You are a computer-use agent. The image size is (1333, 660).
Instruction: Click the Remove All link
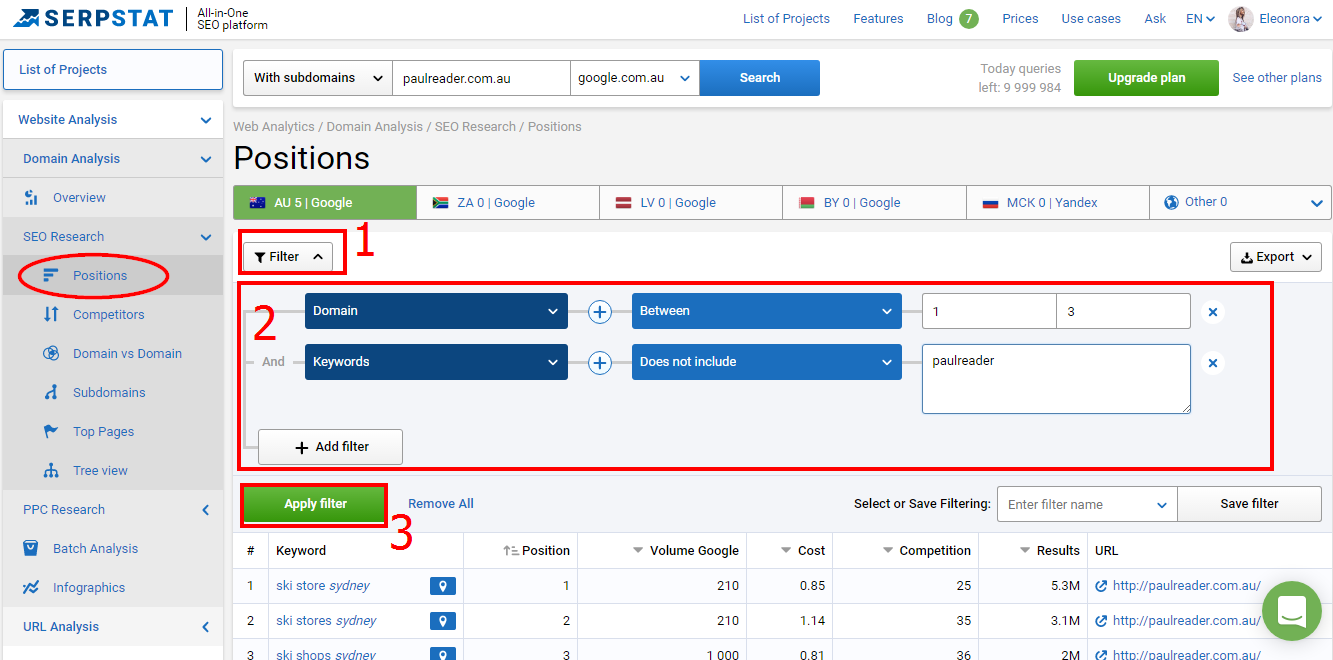point(441,504)
